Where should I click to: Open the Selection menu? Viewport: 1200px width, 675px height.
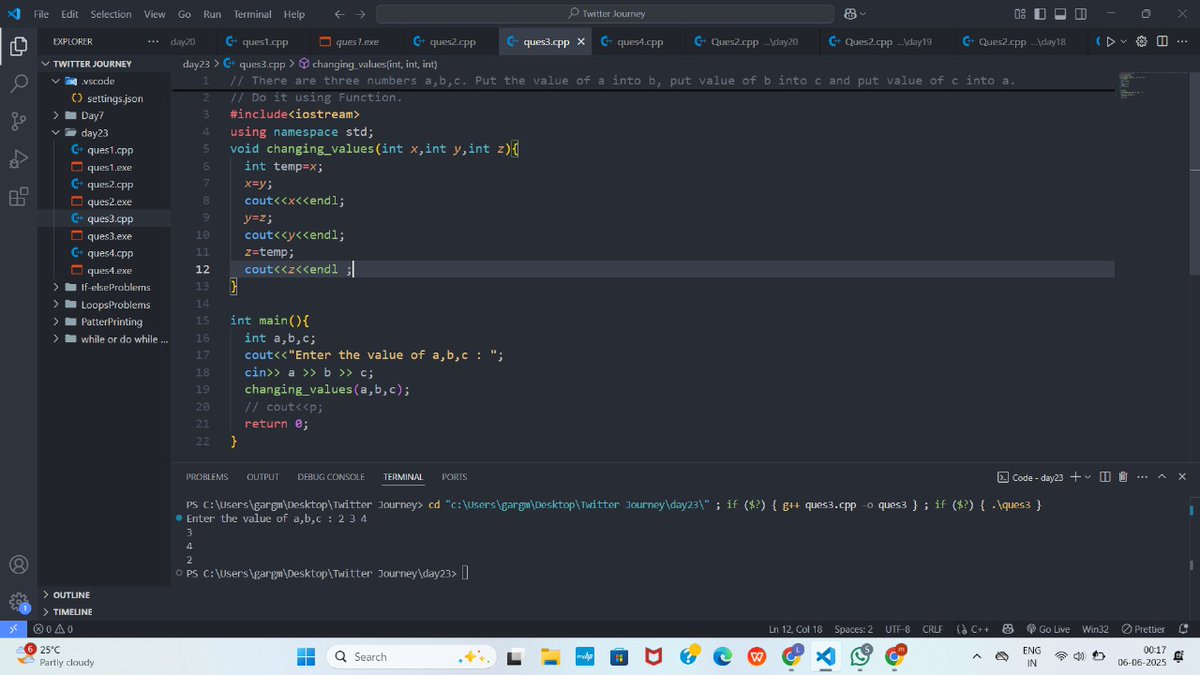coord(110,14)
